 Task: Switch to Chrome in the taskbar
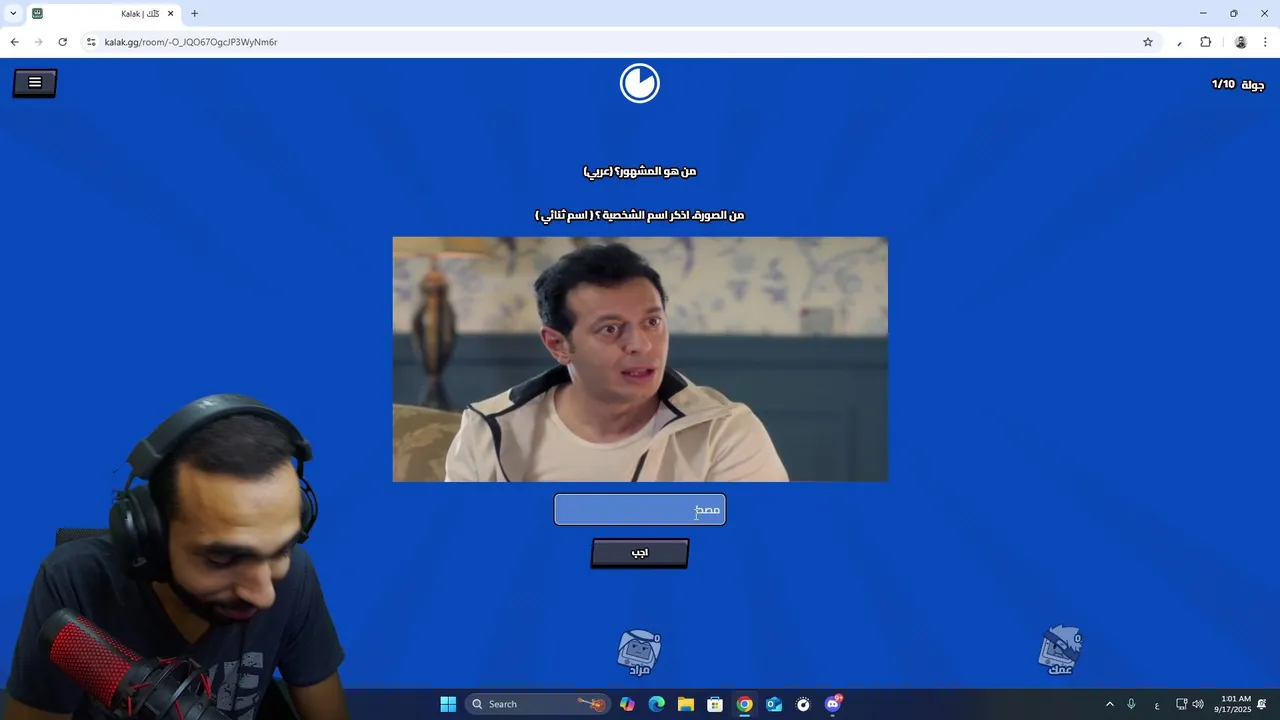tap(745, 704)
